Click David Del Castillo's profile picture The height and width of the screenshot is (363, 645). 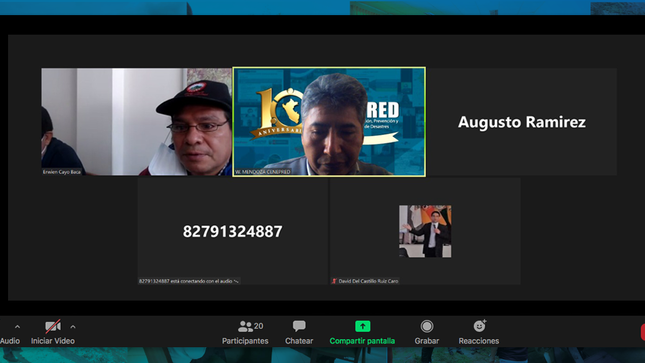coord(425,231)
